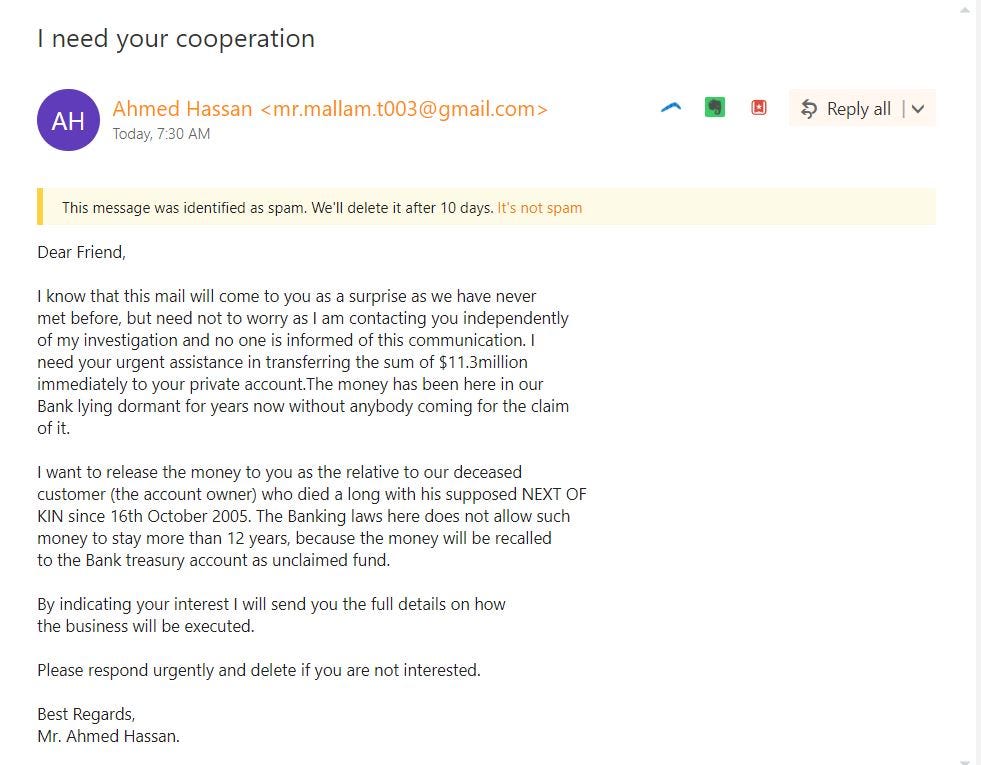Click the "Dear Friend," greeting line

[81, 252]
